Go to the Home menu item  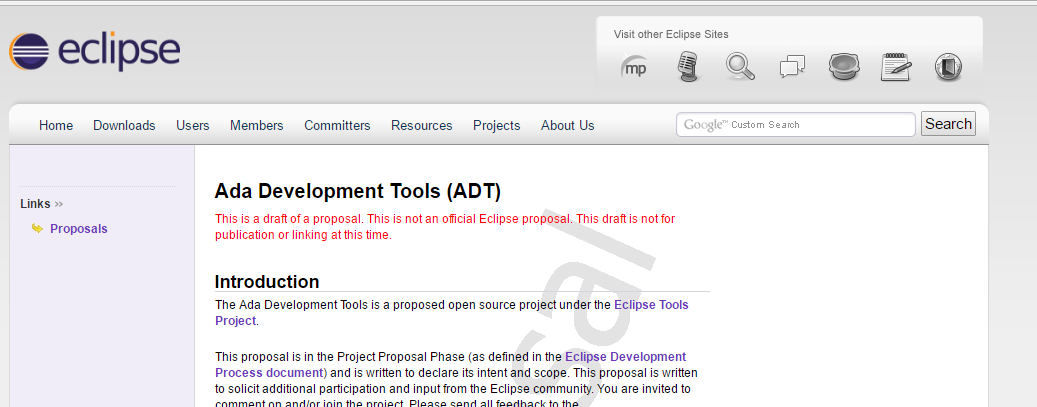tap(56, 126)
